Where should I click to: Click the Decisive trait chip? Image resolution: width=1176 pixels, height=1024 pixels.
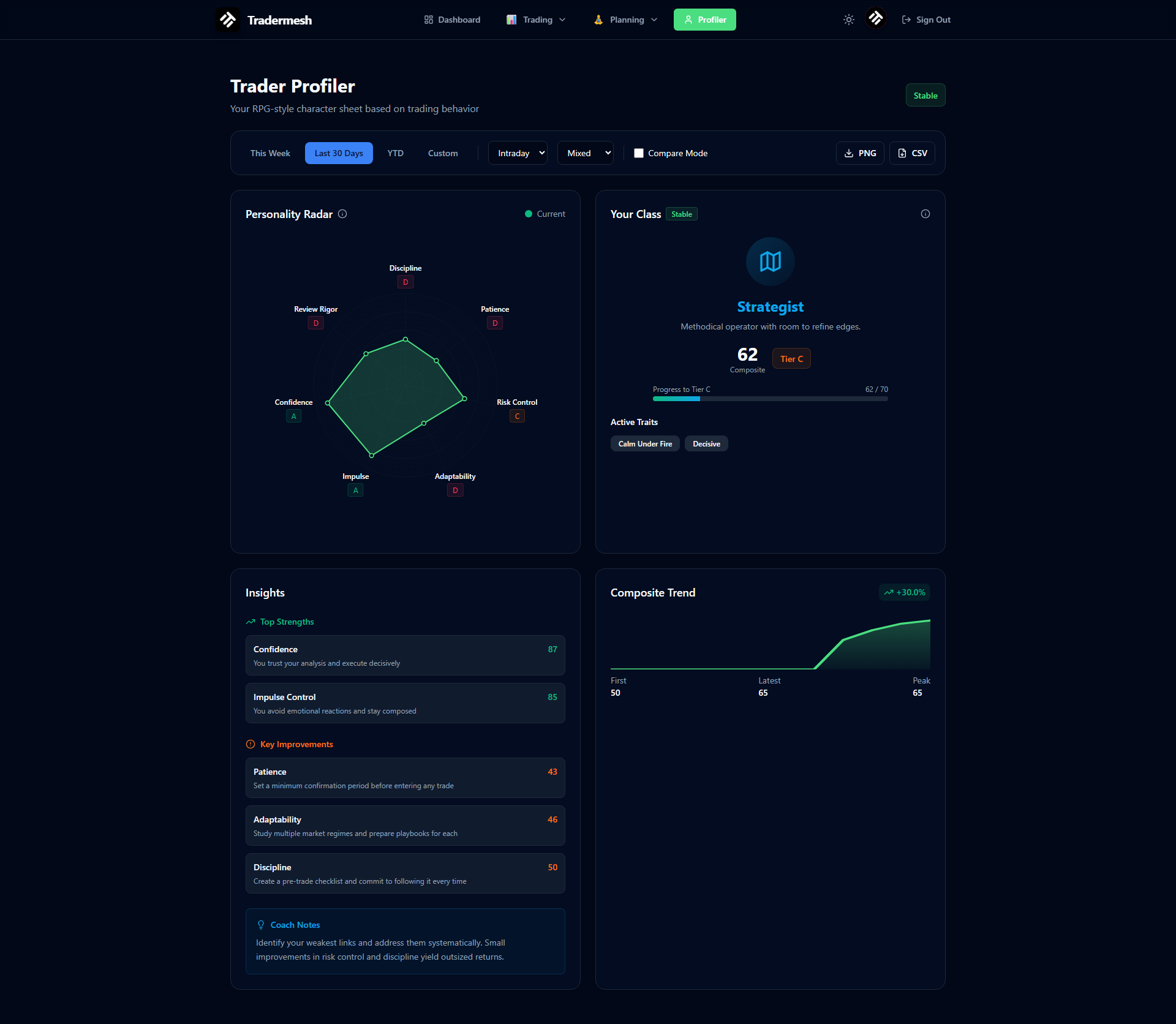pos(706,444)
